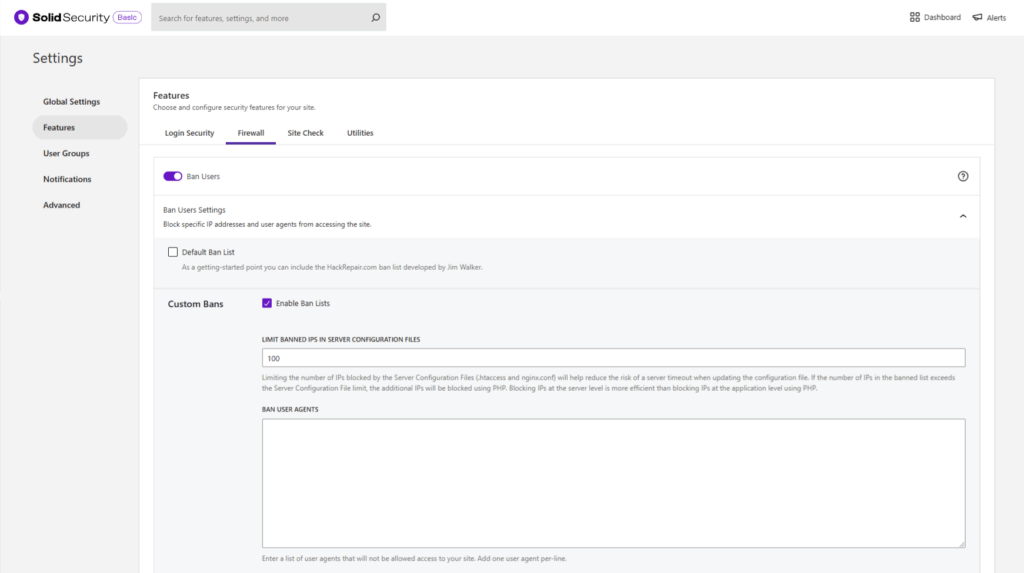Open Global Settings in the sidebar
Image resolution: width=1024 pixels, height=573 pixels.
click(x=71, y=102)
